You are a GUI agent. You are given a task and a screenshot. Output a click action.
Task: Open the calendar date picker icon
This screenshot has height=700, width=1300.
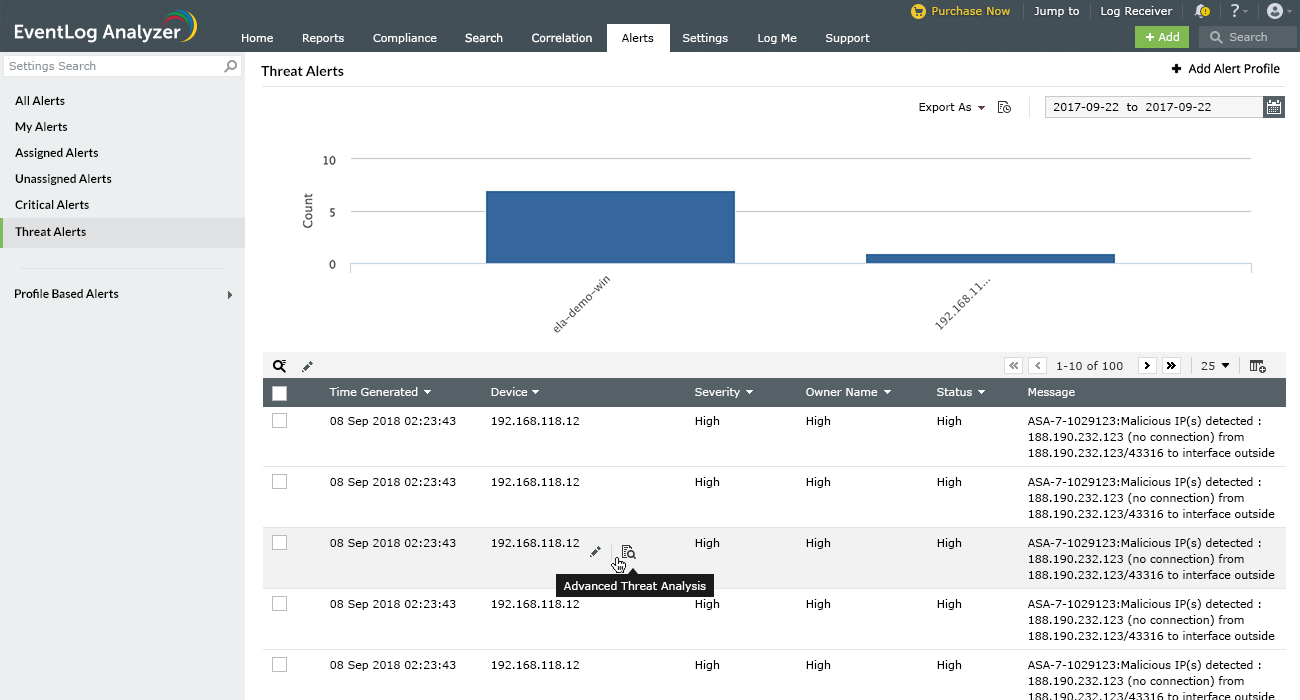click(1273, 107)
